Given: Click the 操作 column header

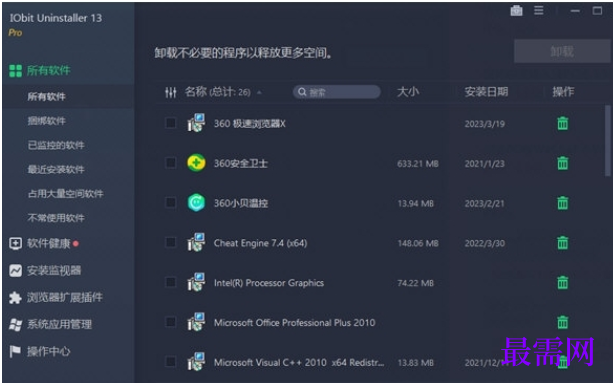Looking at the screenshot, I should [563, 92].
